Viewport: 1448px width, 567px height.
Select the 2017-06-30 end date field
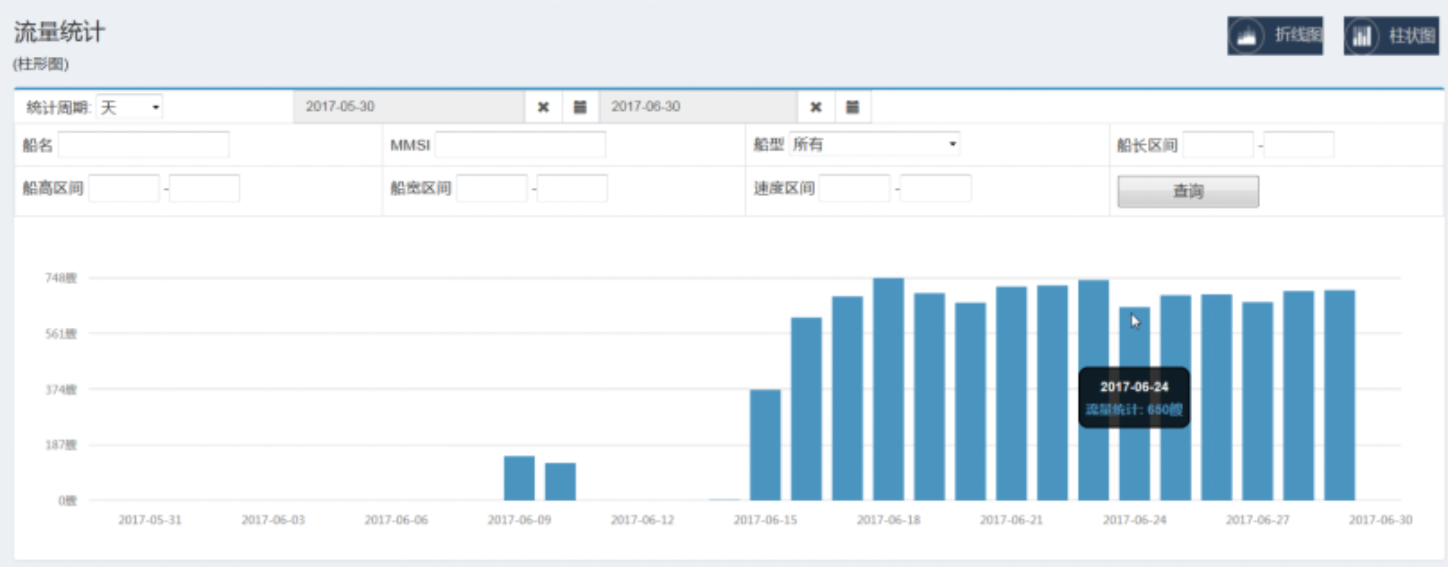coord(697,107)
